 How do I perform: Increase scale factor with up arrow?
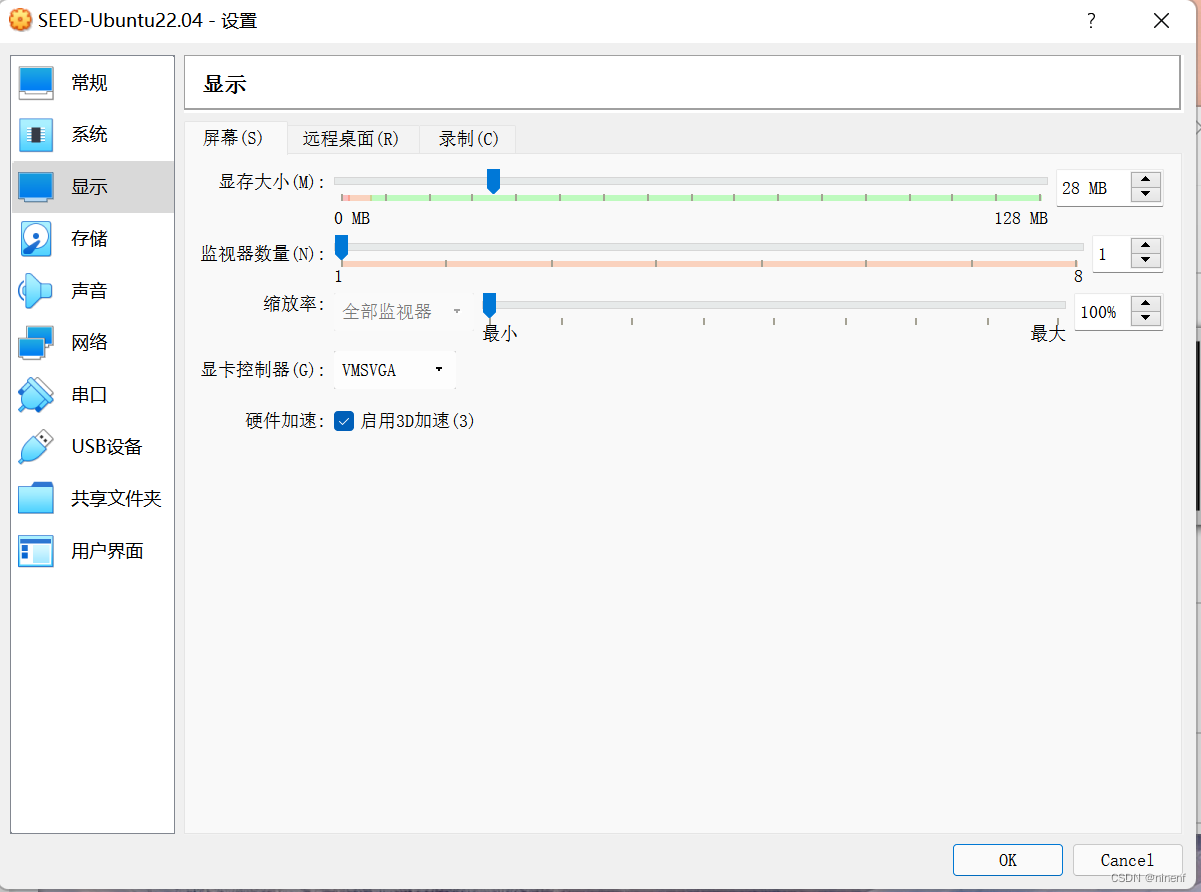1146,304
